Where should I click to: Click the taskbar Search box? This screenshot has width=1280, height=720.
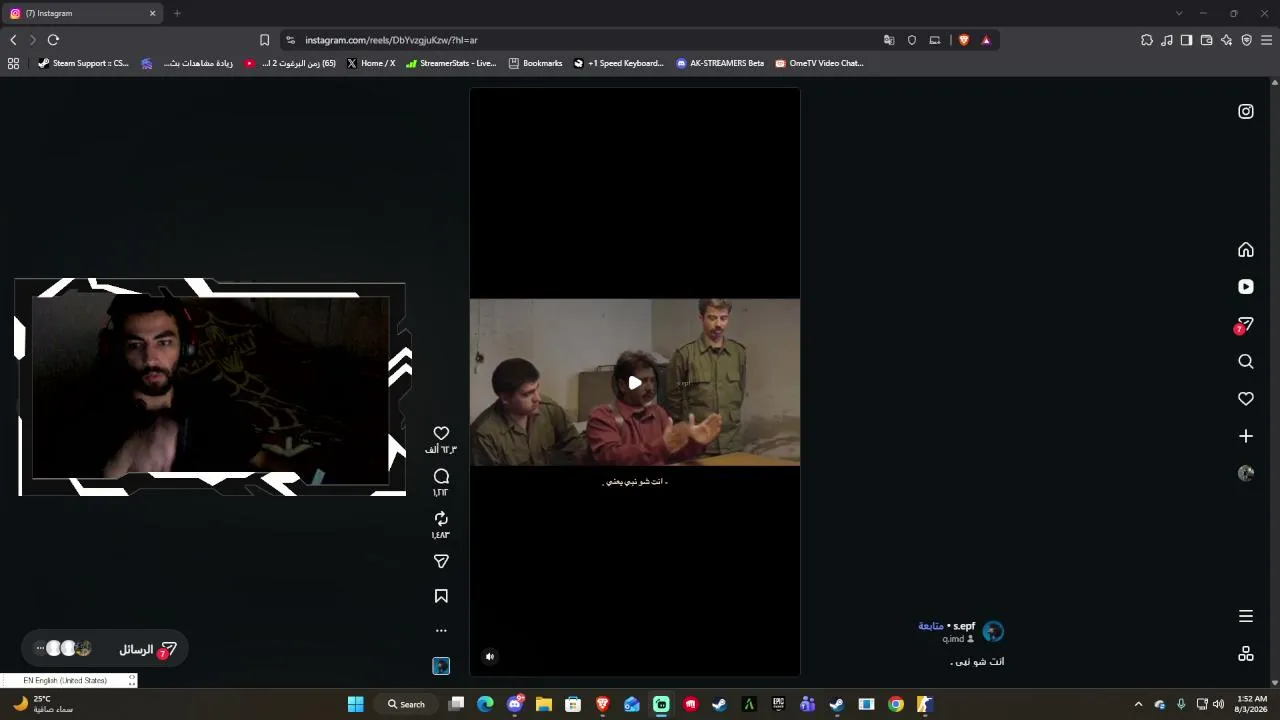point(407,704)
